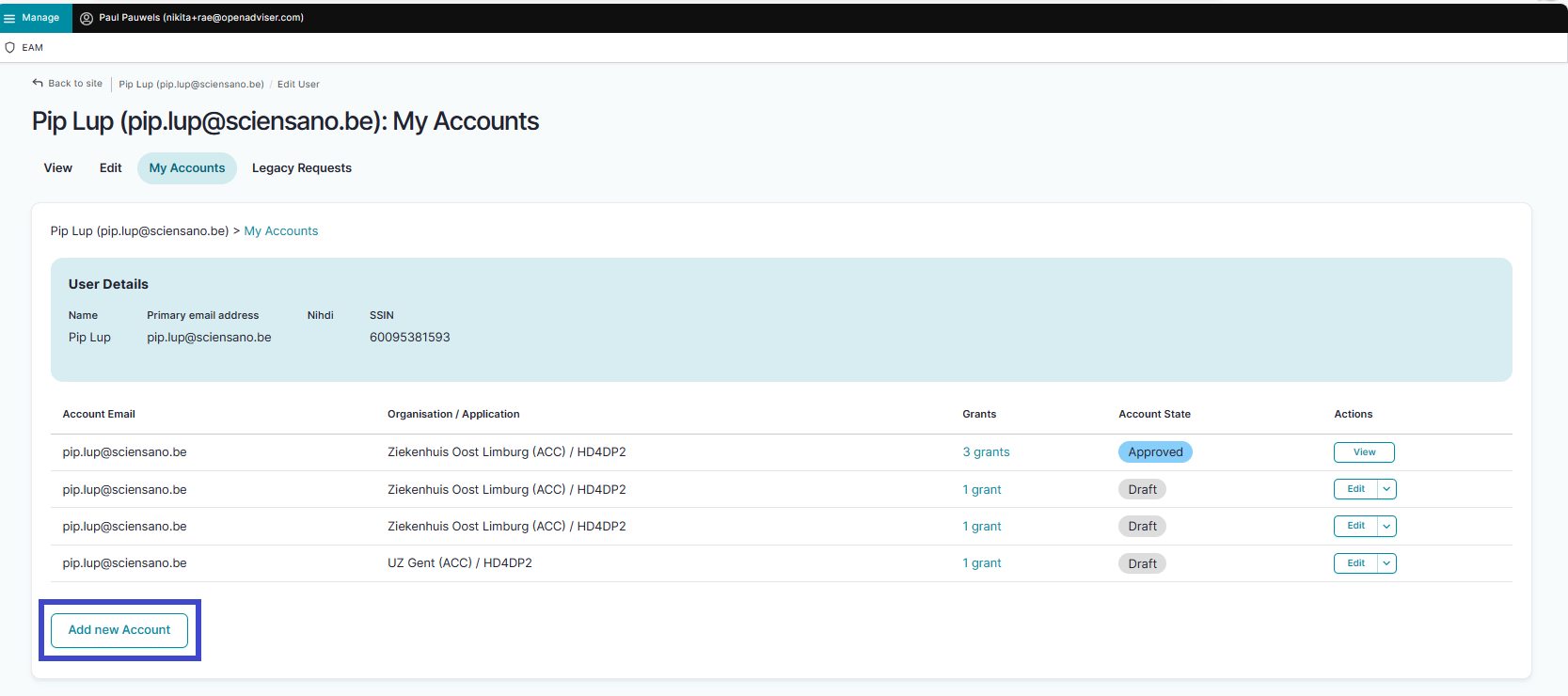1568x696 pixels.
Task: Select the Edit tab
Action: (110, 168)
